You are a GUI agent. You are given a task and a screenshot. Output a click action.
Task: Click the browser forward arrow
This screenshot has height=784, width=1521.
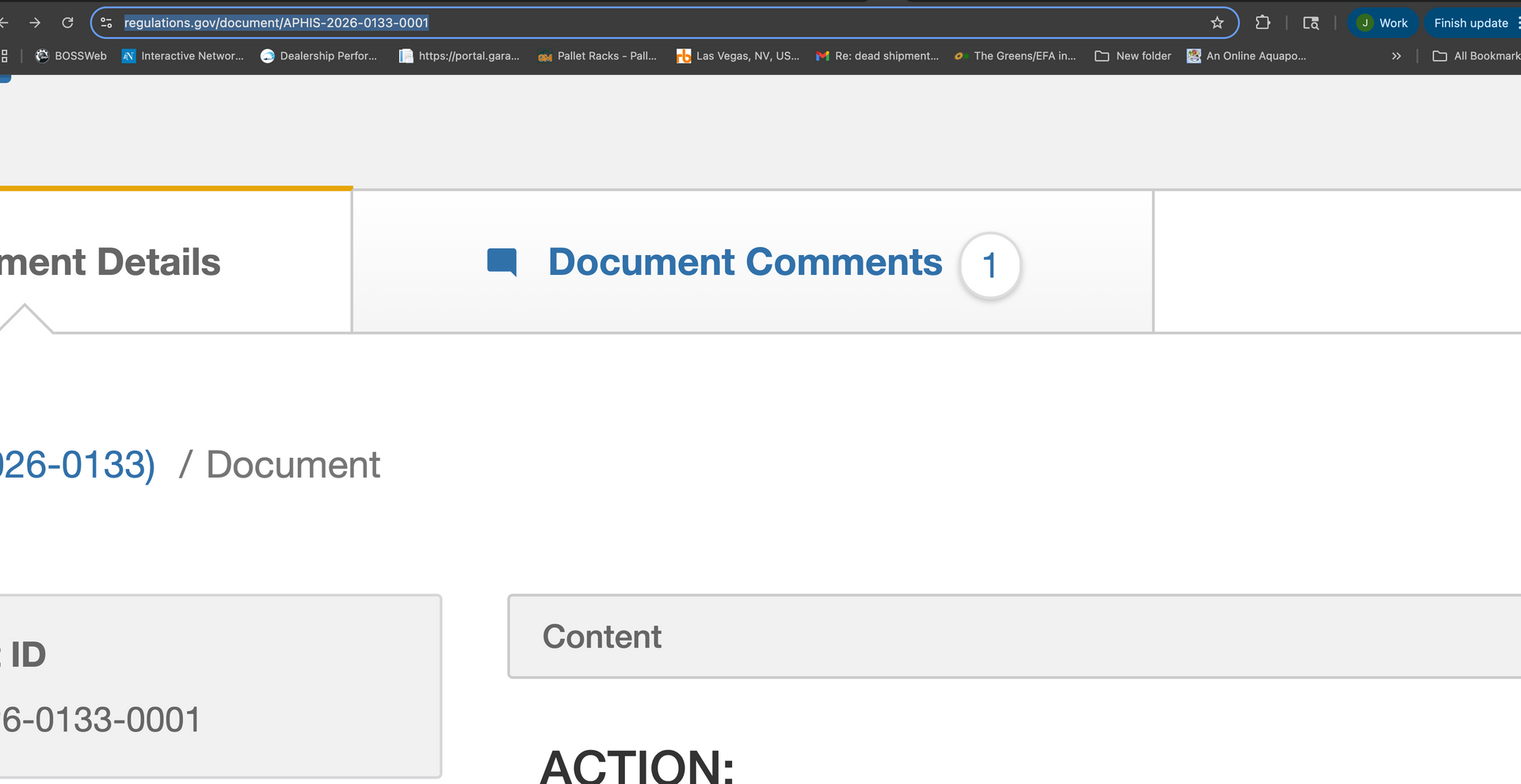[x=35, y=23]
